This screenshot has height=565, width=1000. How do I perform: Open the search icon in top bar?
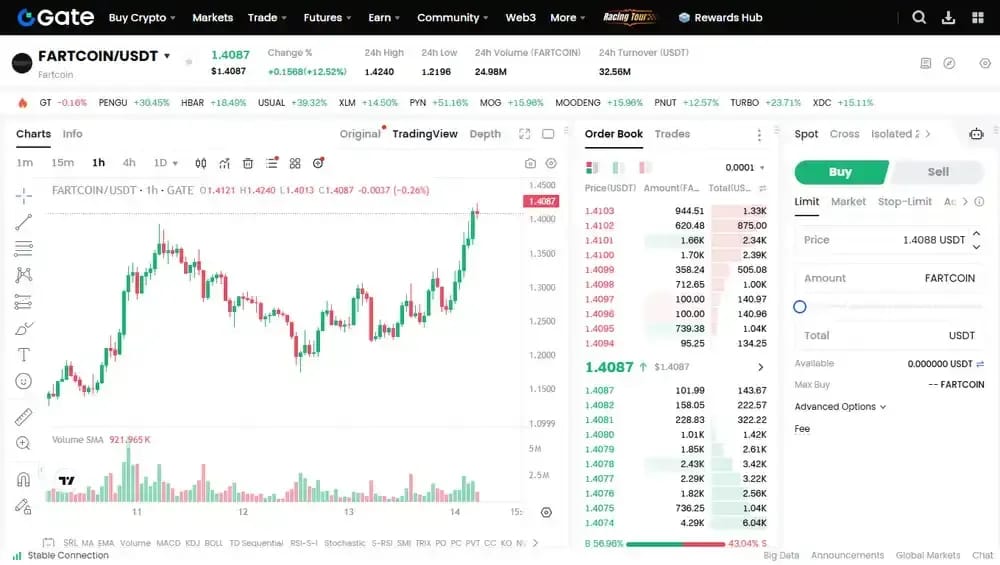919,17
